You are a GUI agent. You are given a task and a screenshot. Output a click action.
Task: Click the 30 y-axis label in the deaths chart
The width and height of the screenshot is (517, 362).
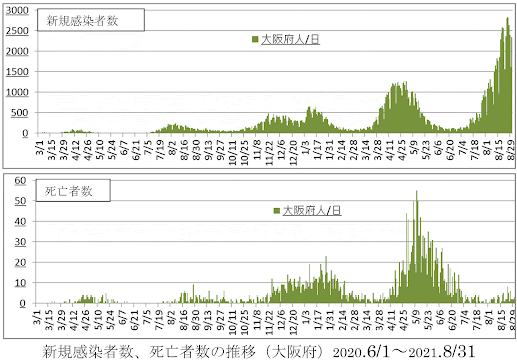(x=20, y=242)
